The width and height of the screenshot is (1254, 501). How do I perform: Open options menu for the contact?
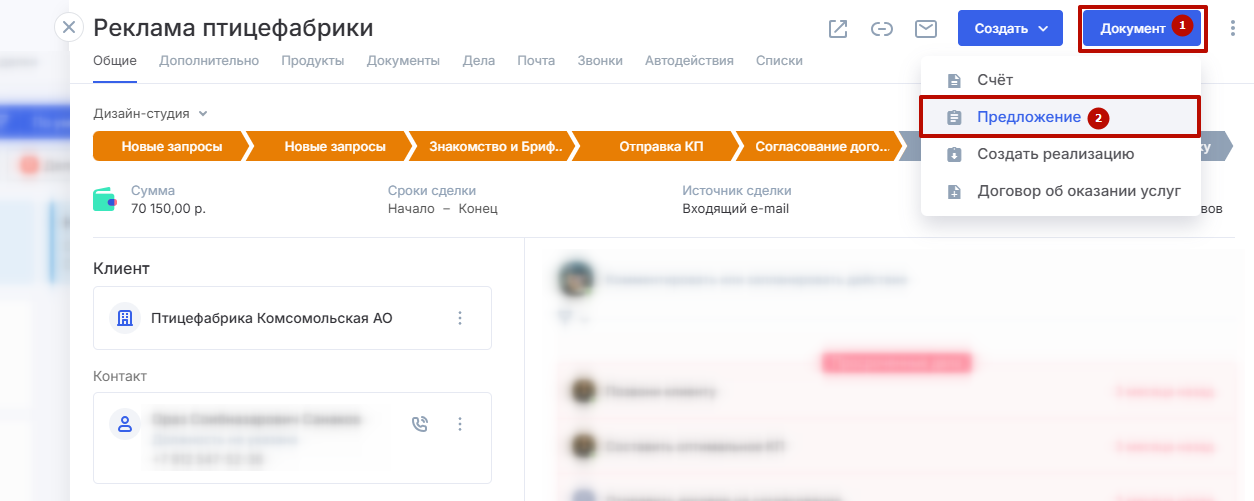coord(460,424)
